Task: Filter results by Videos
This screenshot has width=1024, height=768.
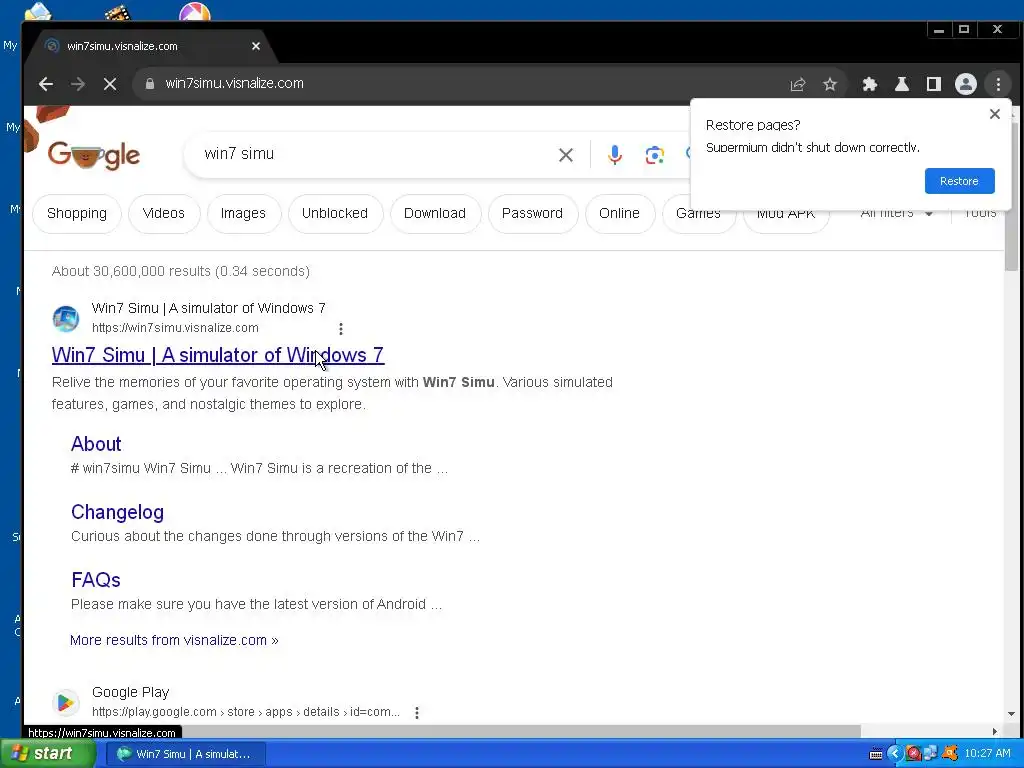Action: [x=163, y=214]
